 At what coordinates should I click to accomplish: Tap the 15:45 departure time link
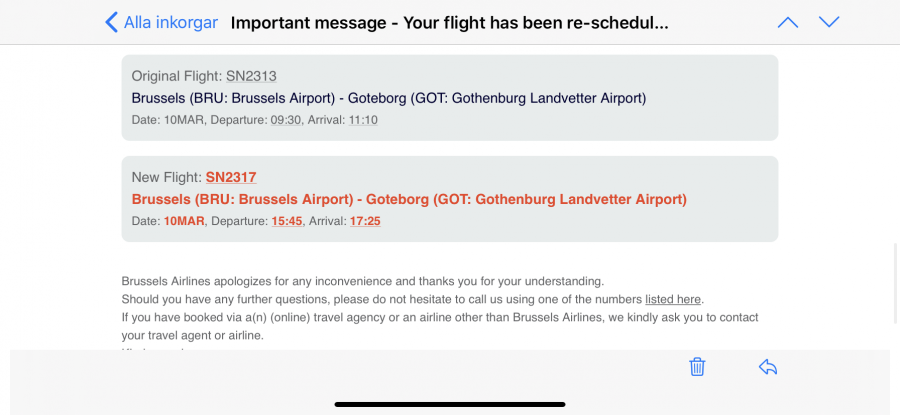287,221
